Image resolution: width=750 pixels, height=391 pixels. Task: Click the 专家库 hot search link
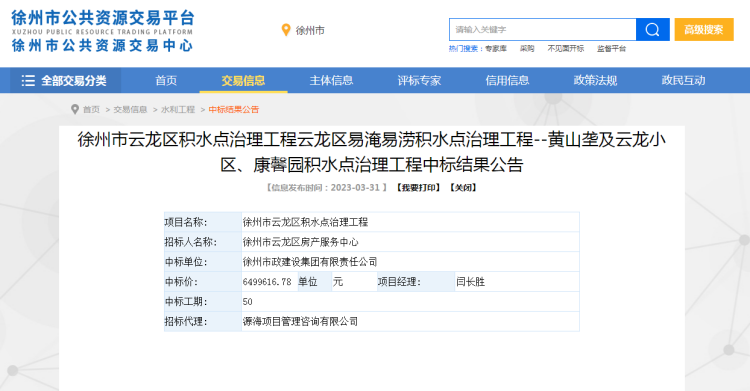(x=496, y=48)
